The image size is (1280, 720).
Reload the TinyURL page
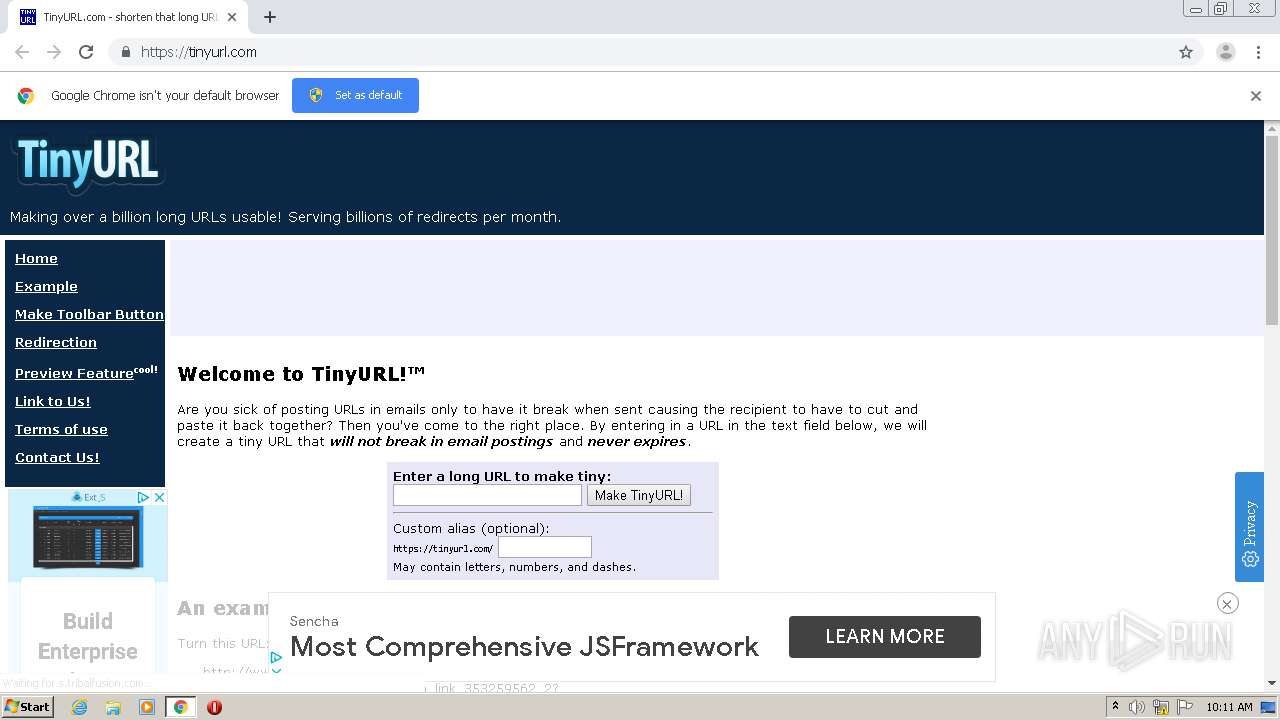[x=86, y=52]
